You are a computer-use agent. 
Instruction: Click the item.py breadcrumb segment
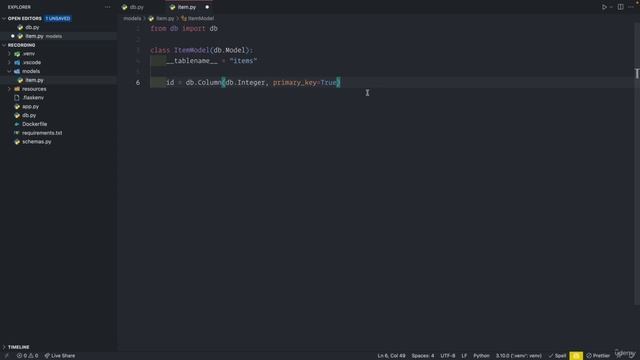[165, 18]
